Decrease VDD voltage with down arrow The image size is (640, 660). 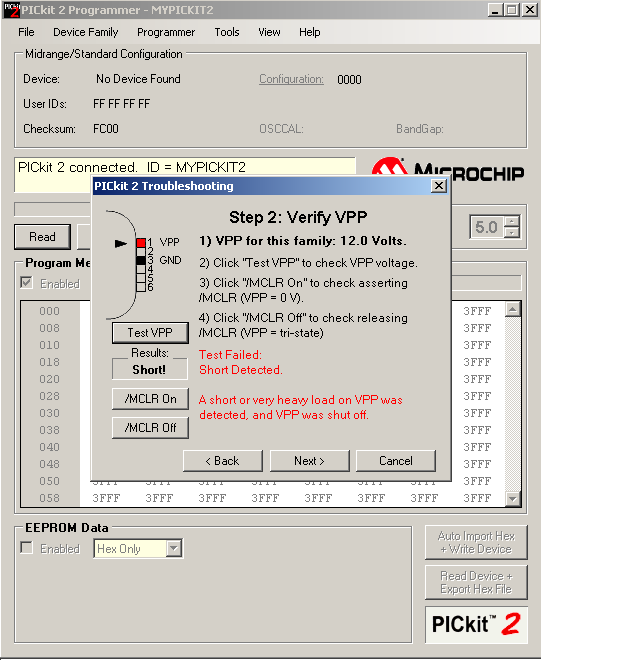tap(512, 232)
